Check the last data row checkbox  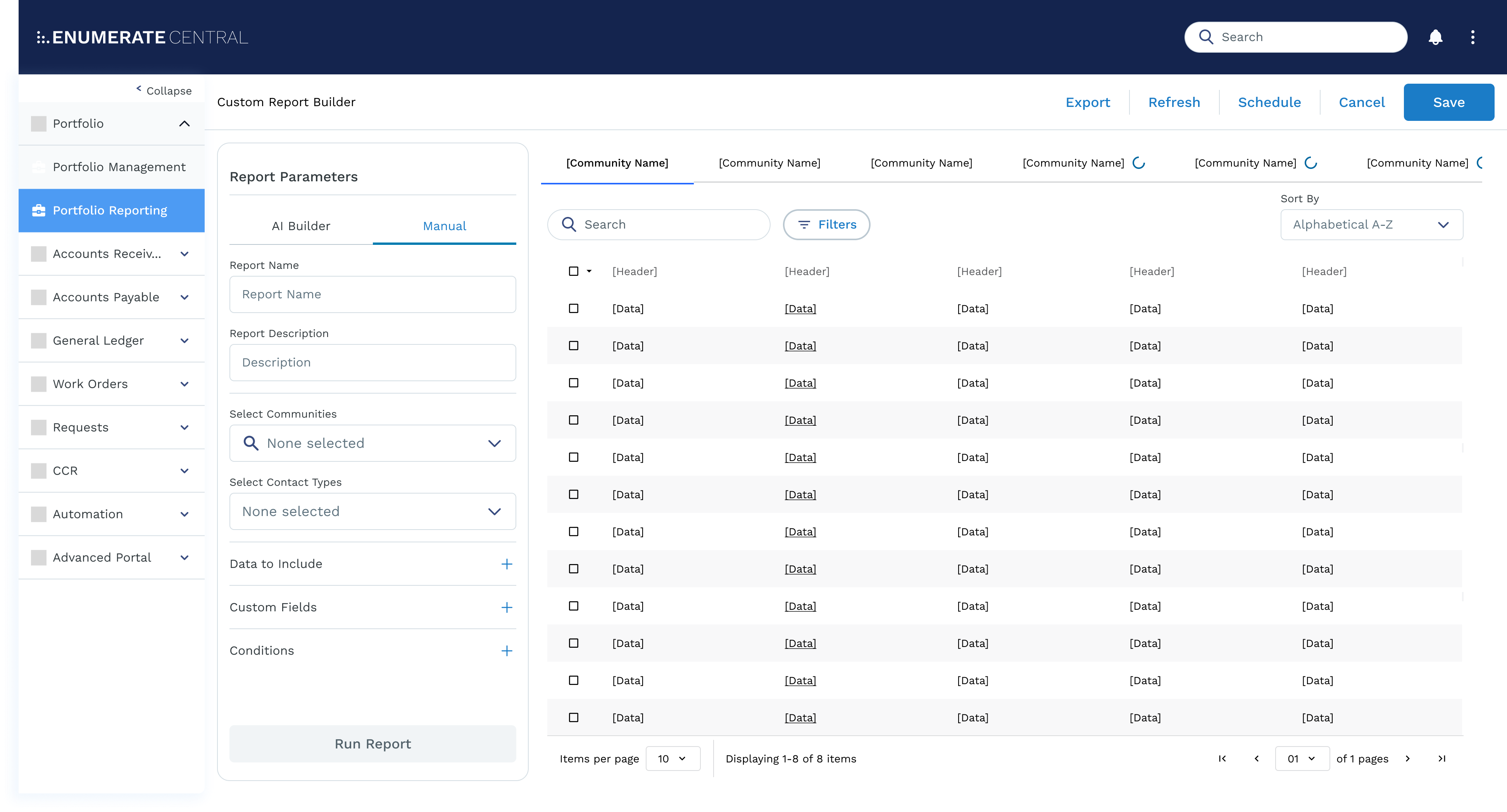pos(573,718)
